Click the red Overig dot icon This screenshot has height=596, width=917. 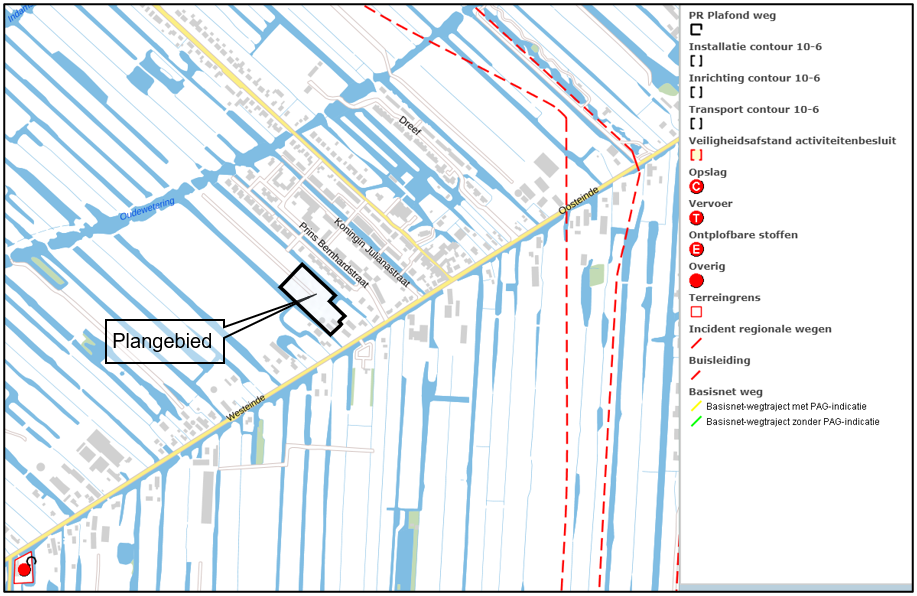click(x=696, y=281)
